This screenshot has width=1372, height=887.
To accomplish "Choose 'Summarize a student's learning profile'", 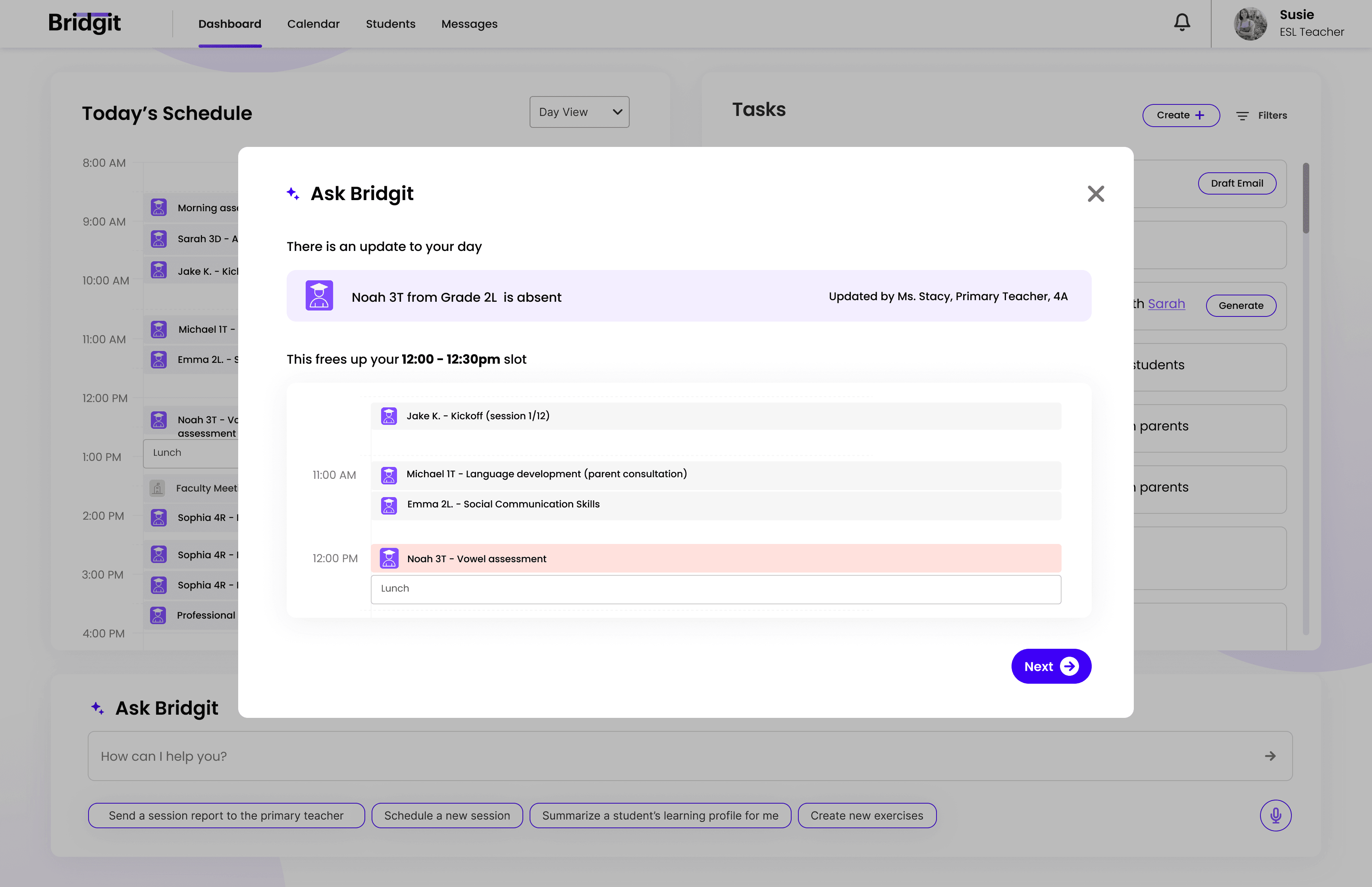I will point(660,815).
